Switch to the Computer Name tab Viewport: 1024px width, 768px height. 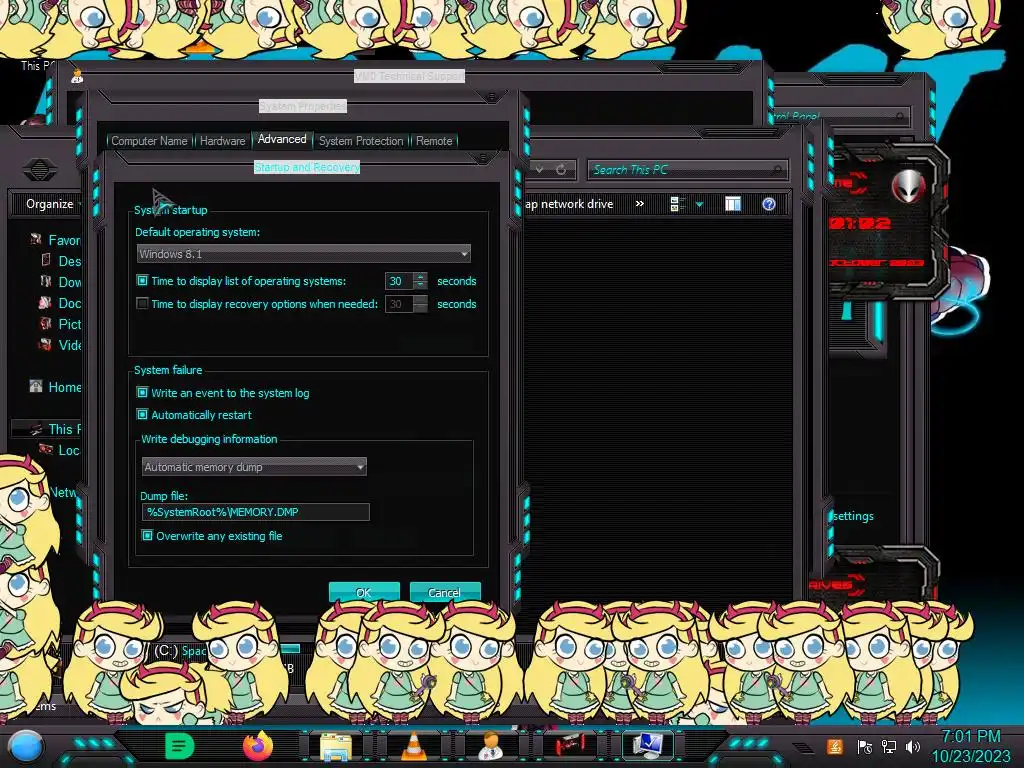[150, 140]
